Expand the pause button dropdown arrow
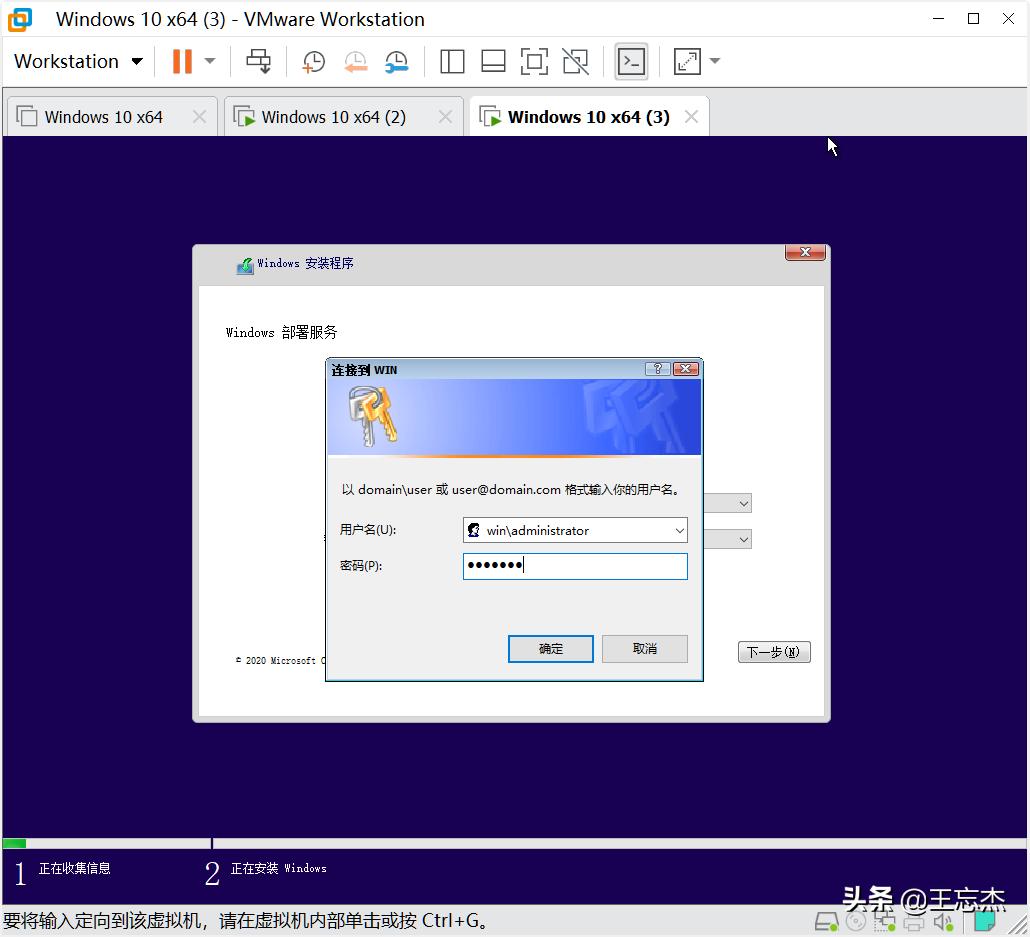Screen dimensions: 1030x937 pos(208,61)
